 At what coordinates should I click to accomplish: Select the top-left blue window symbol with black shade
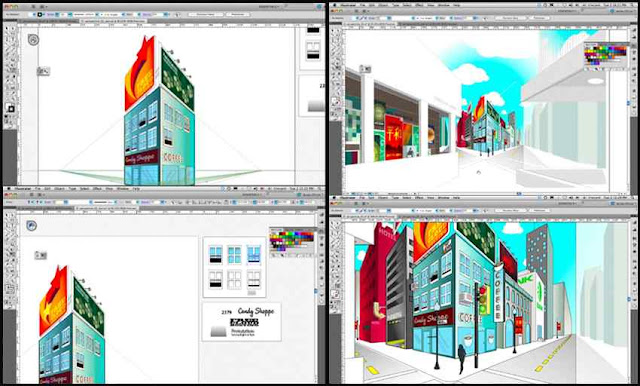tap(215, 254)
